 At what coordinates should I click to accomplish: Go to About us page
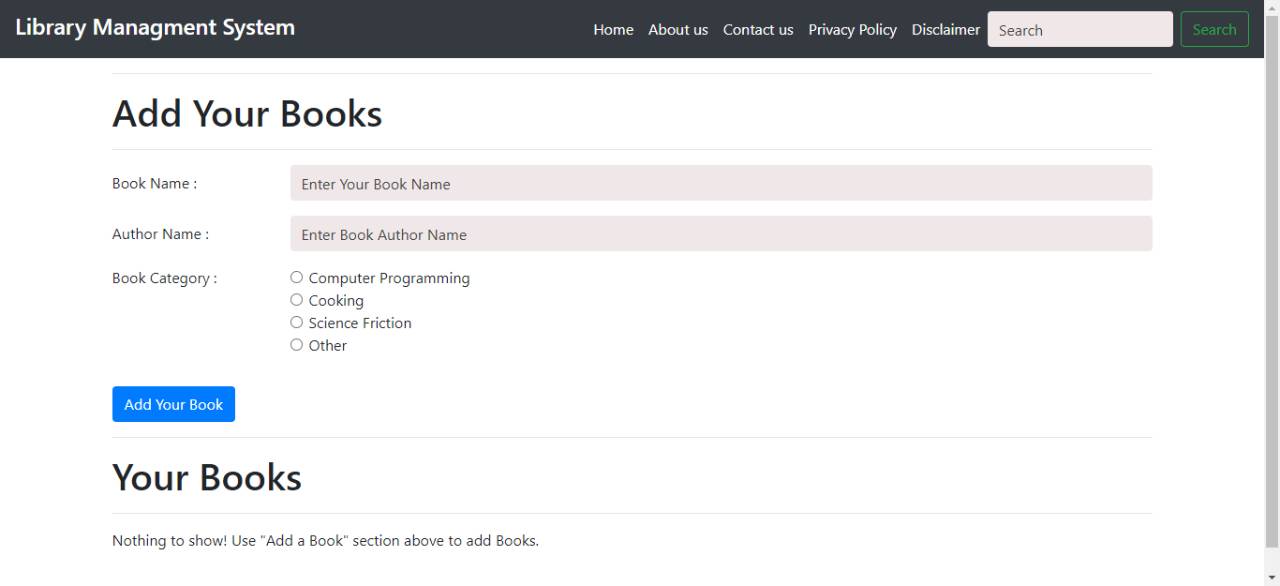tap(678, 30)
